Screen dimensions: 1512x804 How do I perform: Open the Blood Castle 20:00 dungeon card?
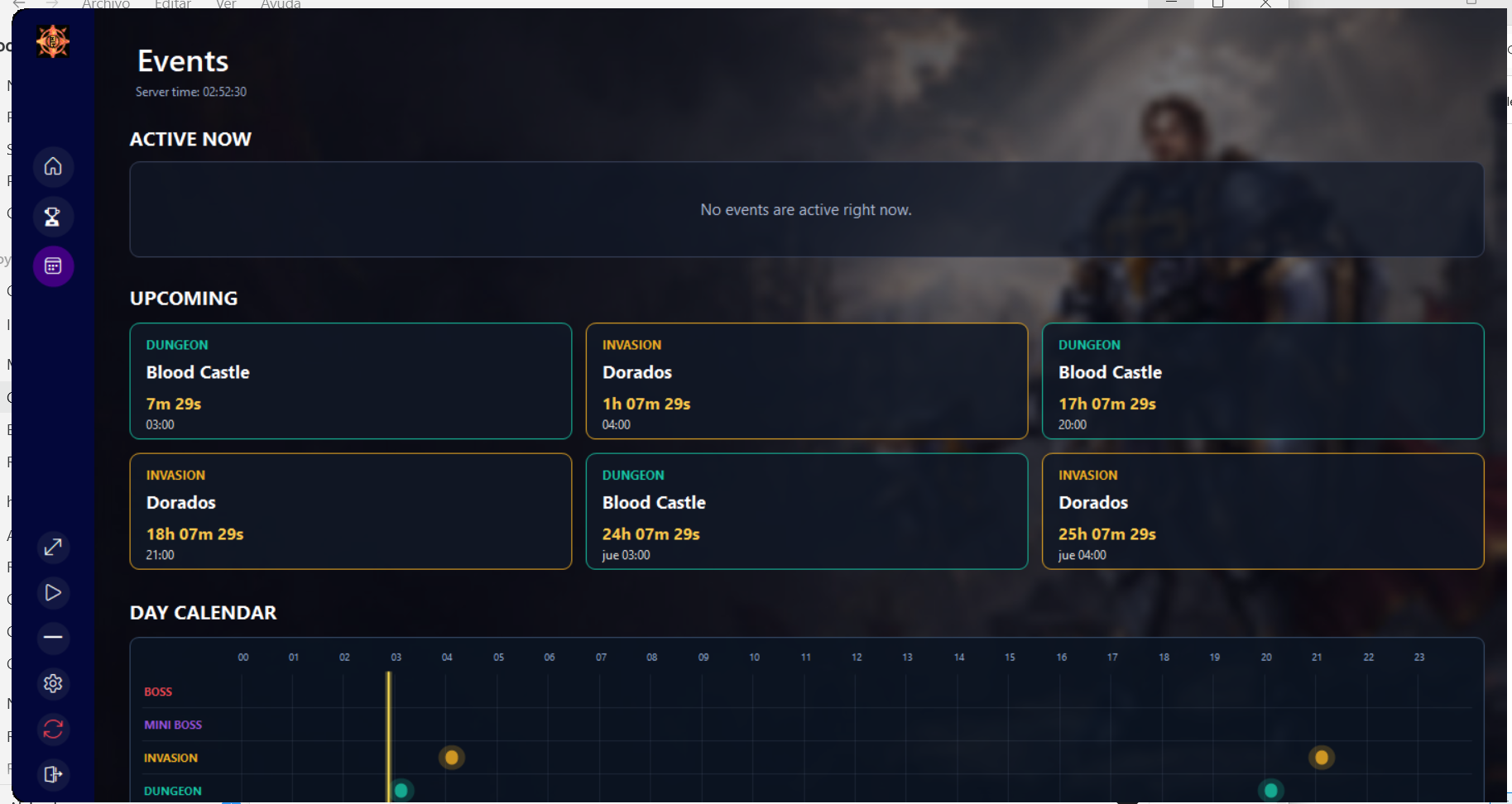click(1263, 380)
